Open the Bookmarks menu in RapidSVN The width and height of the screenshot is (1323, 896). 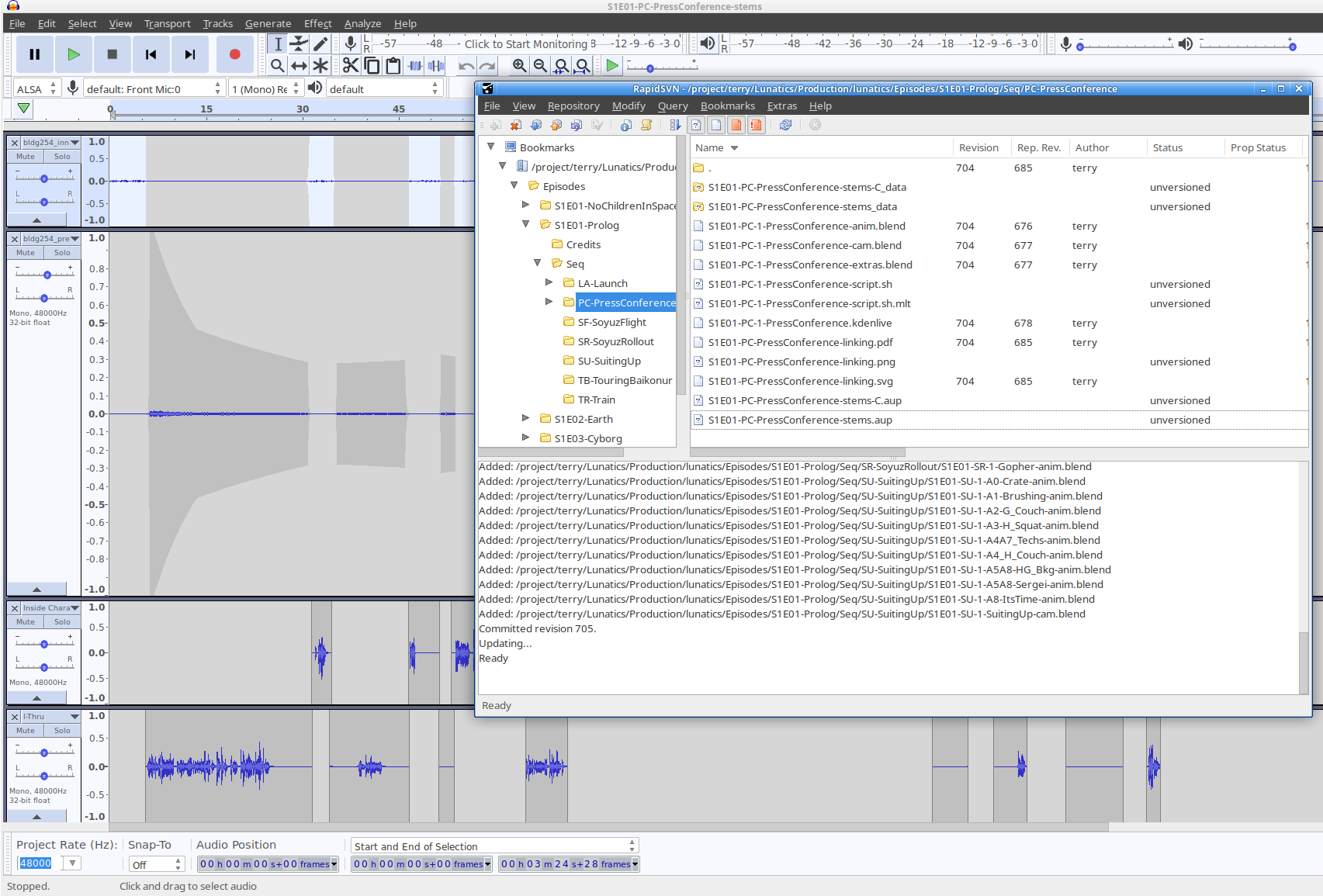tap(727, 106)
